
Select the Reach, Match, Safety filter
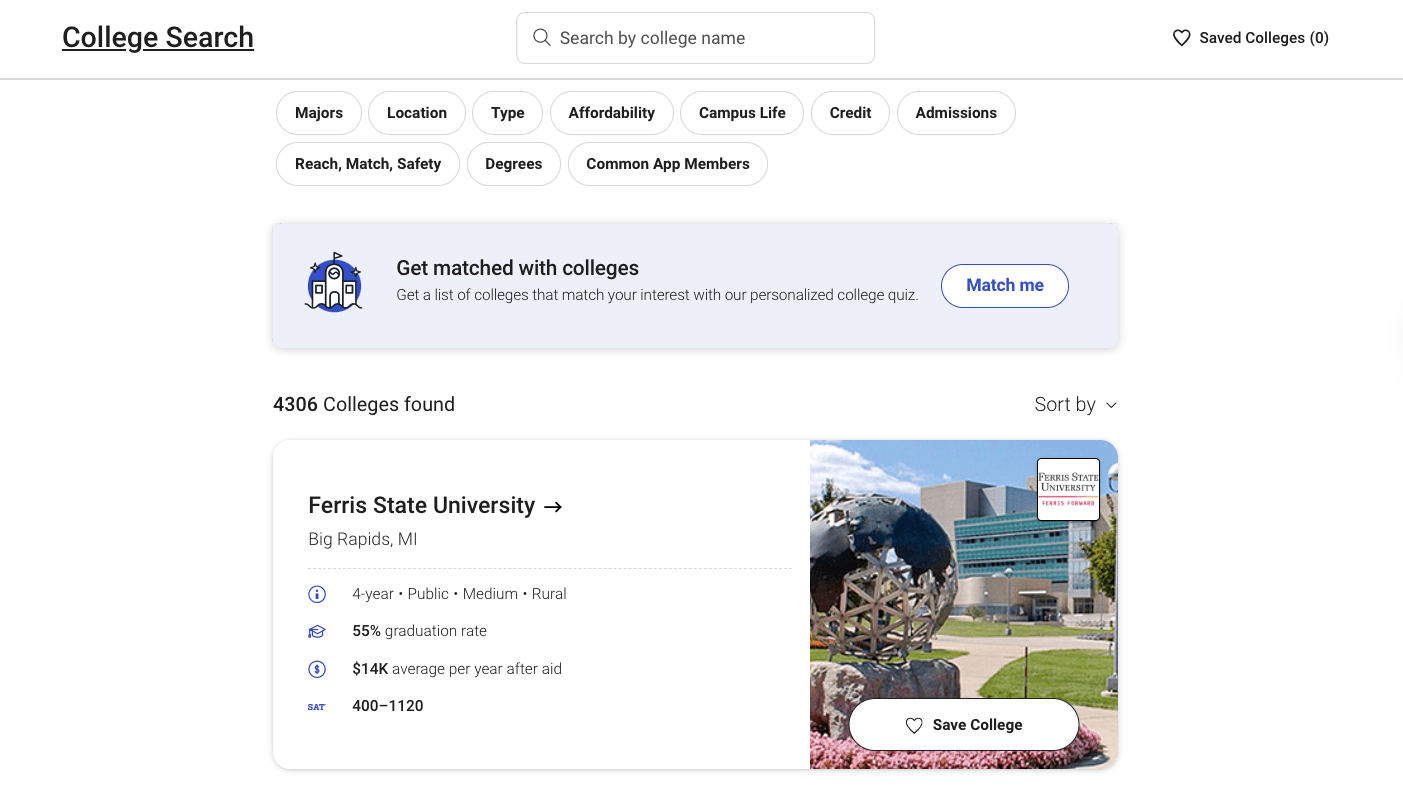367,164
